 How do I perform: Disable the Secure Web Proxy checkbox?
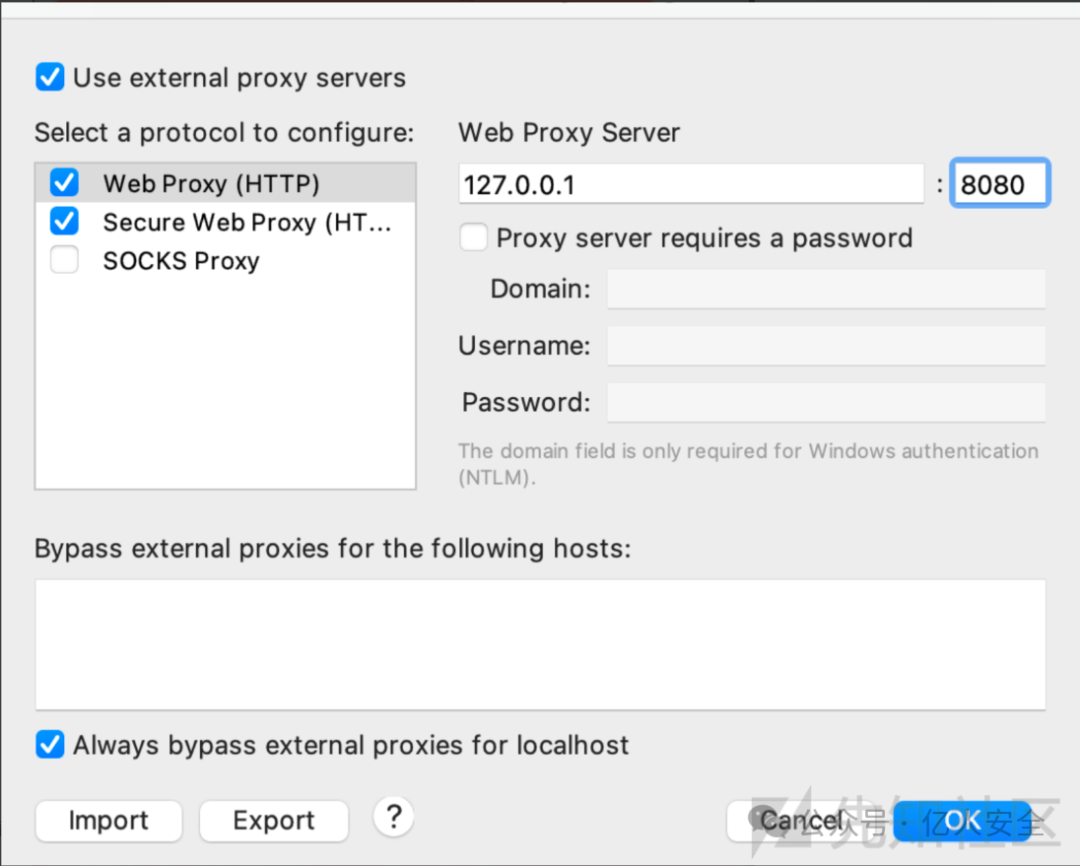(x=65, y=222)
